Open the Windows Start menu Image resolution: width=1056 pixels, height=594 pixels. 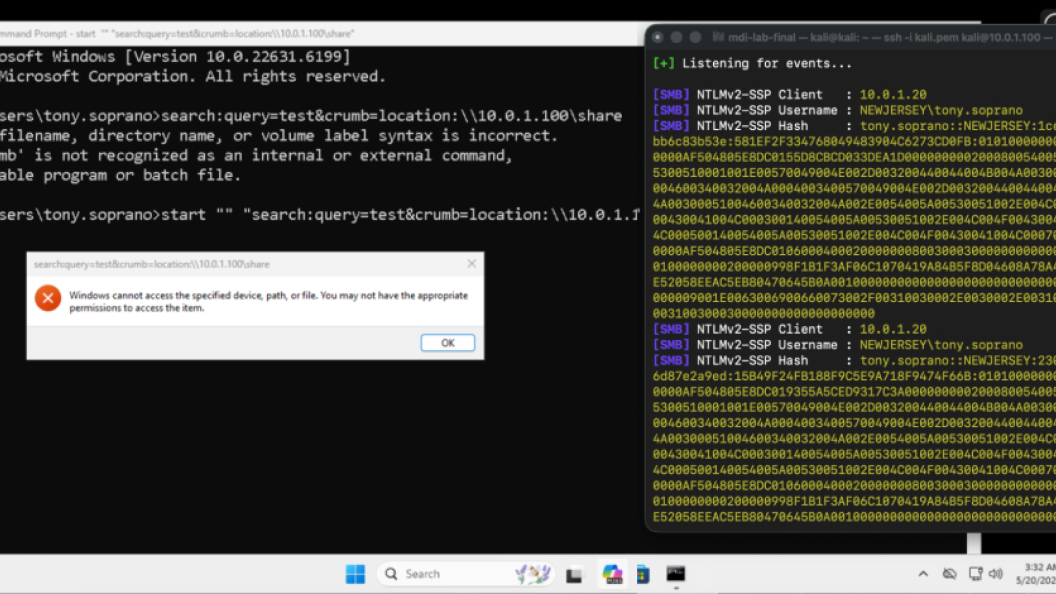click(x=355, y=574)
